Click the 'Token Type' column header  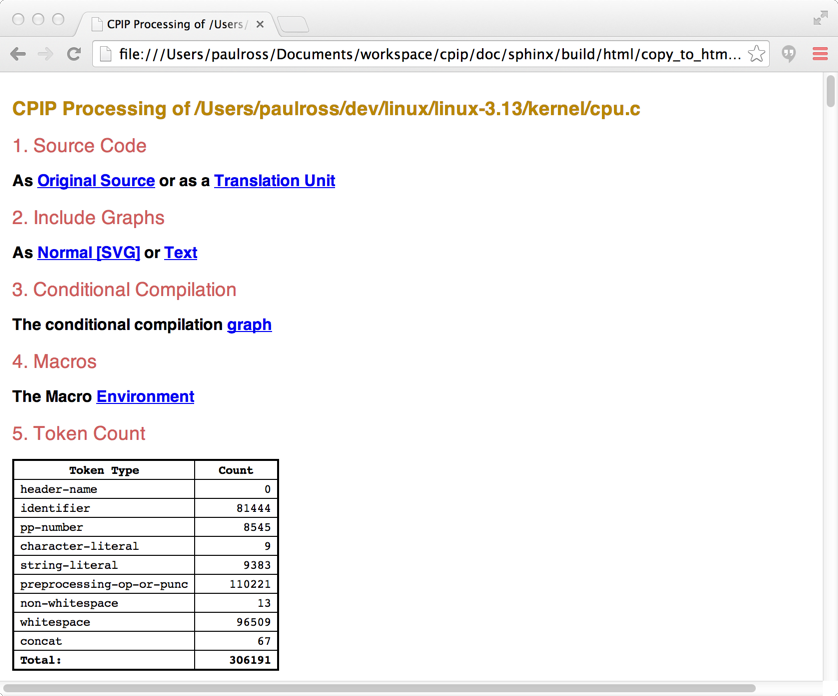tap(104, 470)
